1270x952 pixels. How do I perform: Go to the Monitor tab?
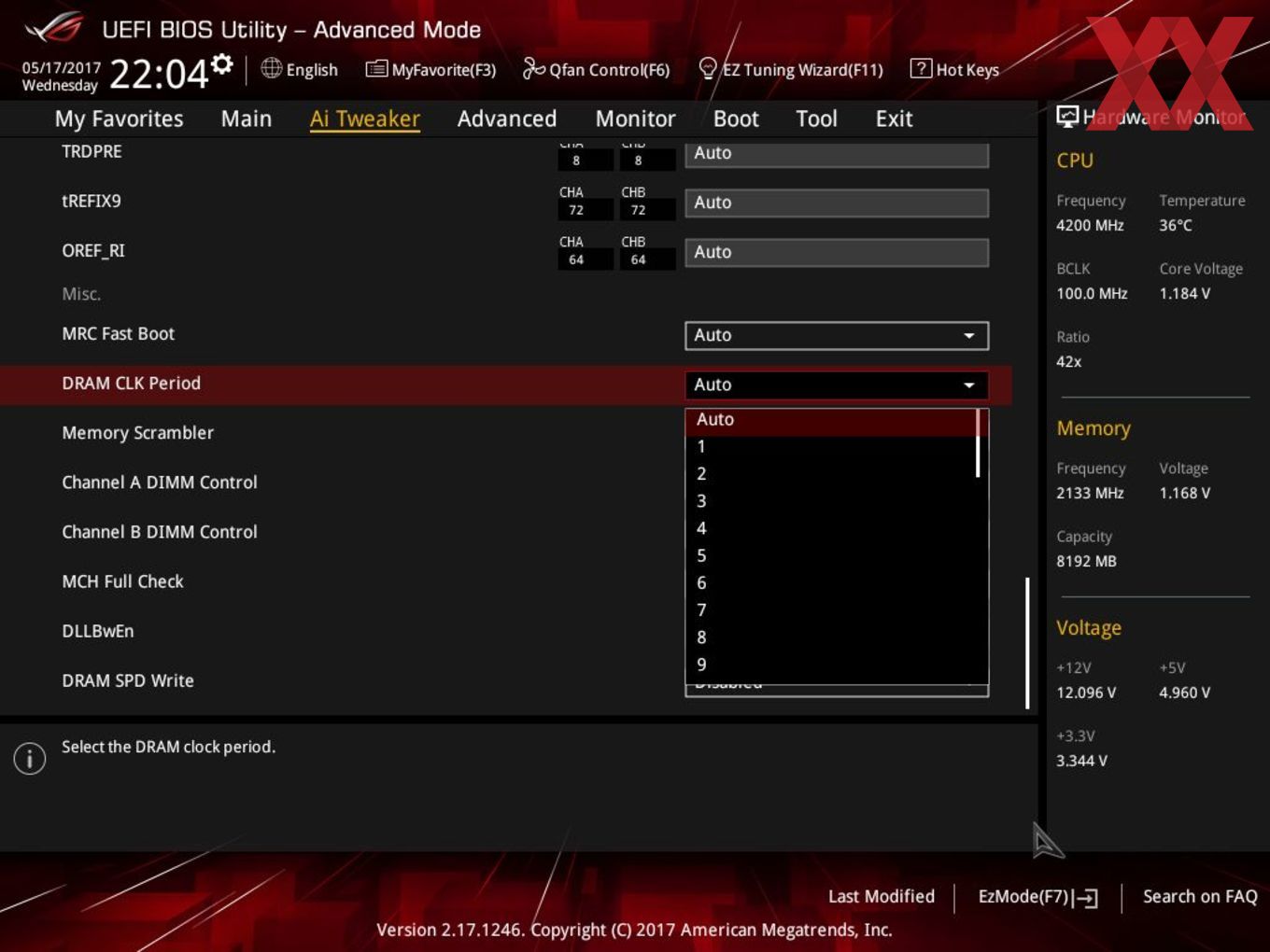[x=636, y=119]
